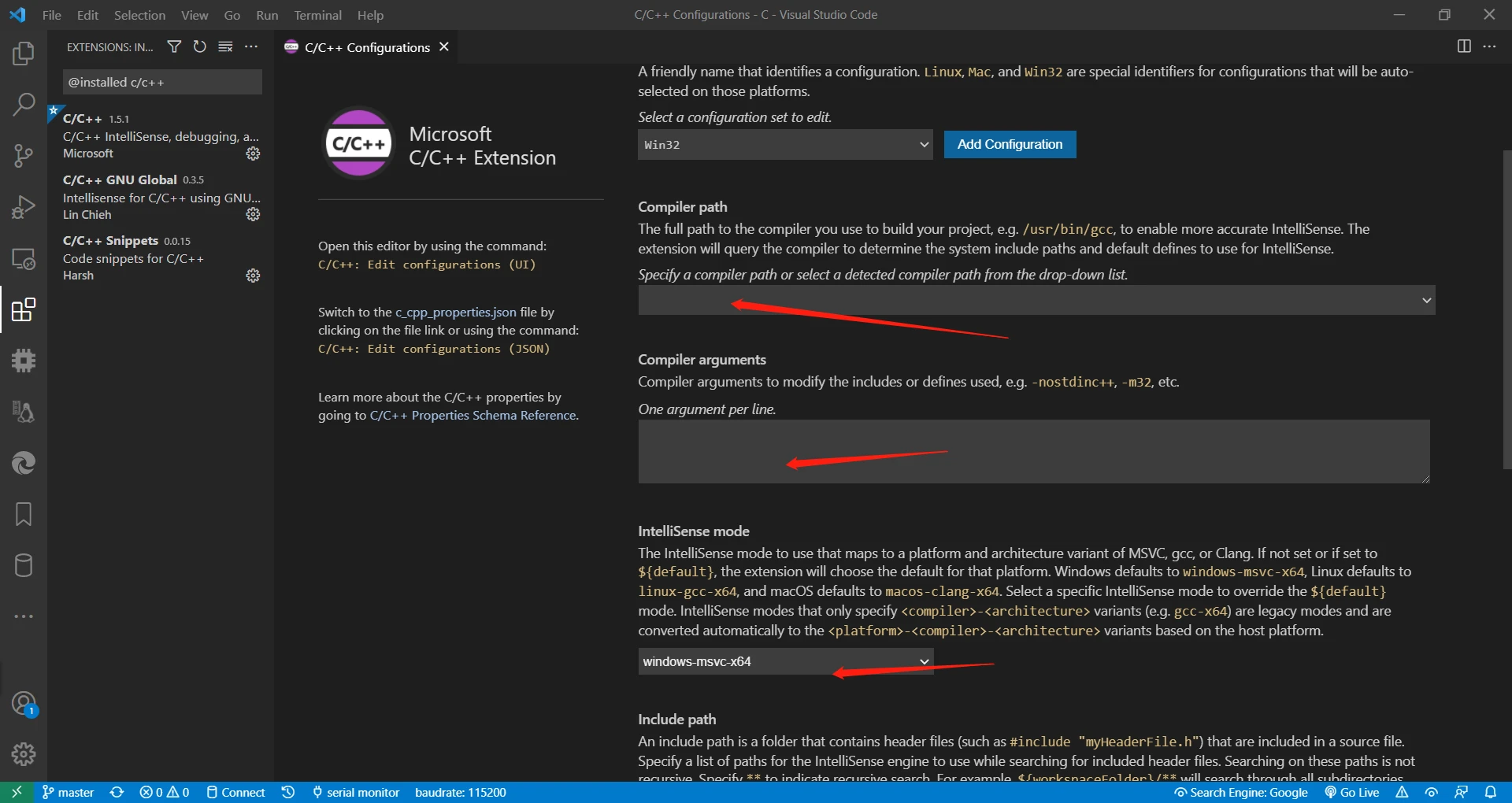The height and width of the screenshot is (803, 1512).
Task: Open the Go menu
Action: pos(232,15)
